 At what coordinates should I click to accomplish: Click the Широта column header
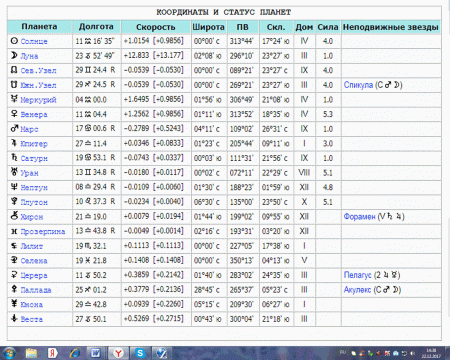209,27
